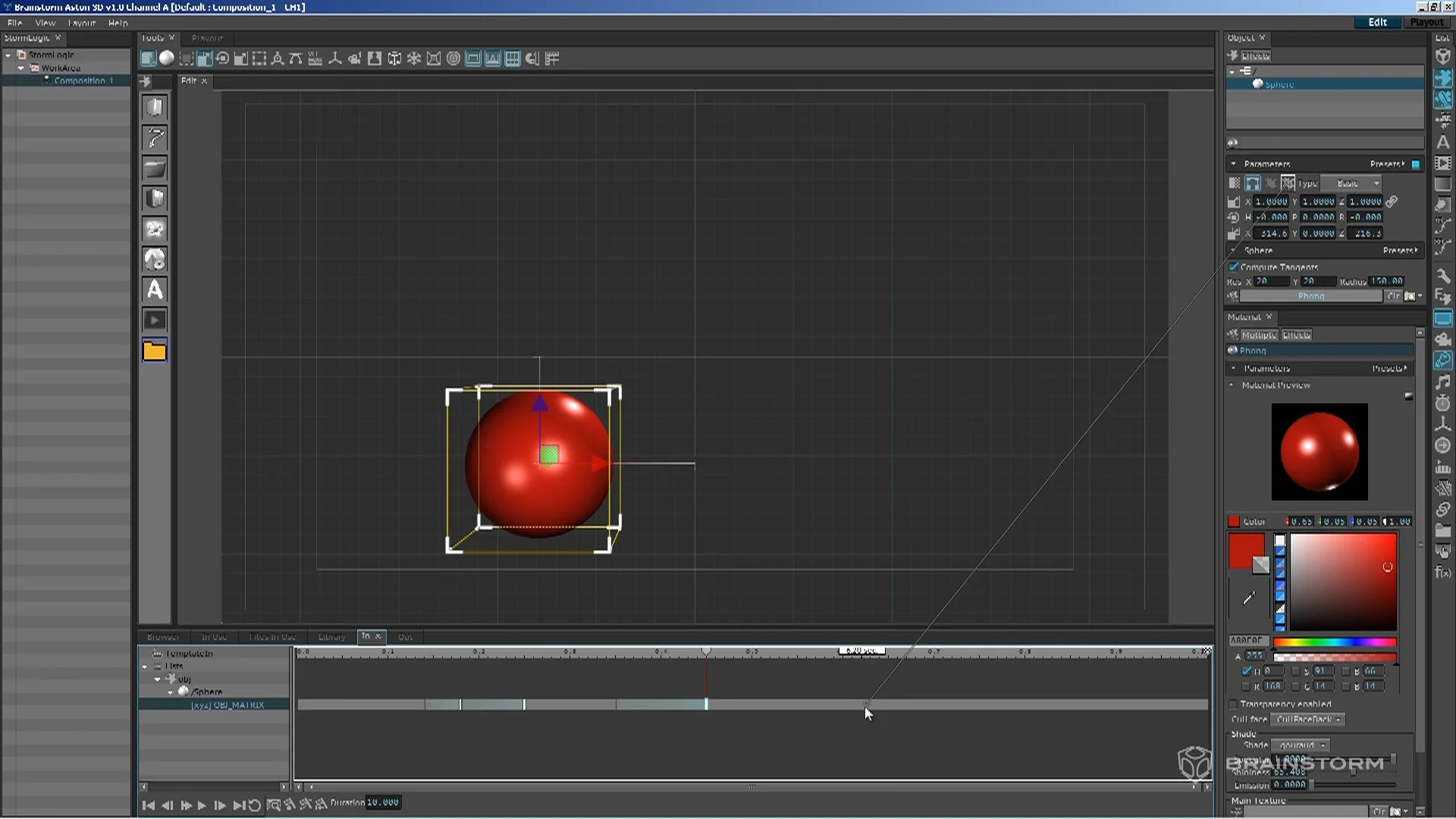Click the film clip icon in right sidebar
The image size is (1456, 819).
[1443, 163]
